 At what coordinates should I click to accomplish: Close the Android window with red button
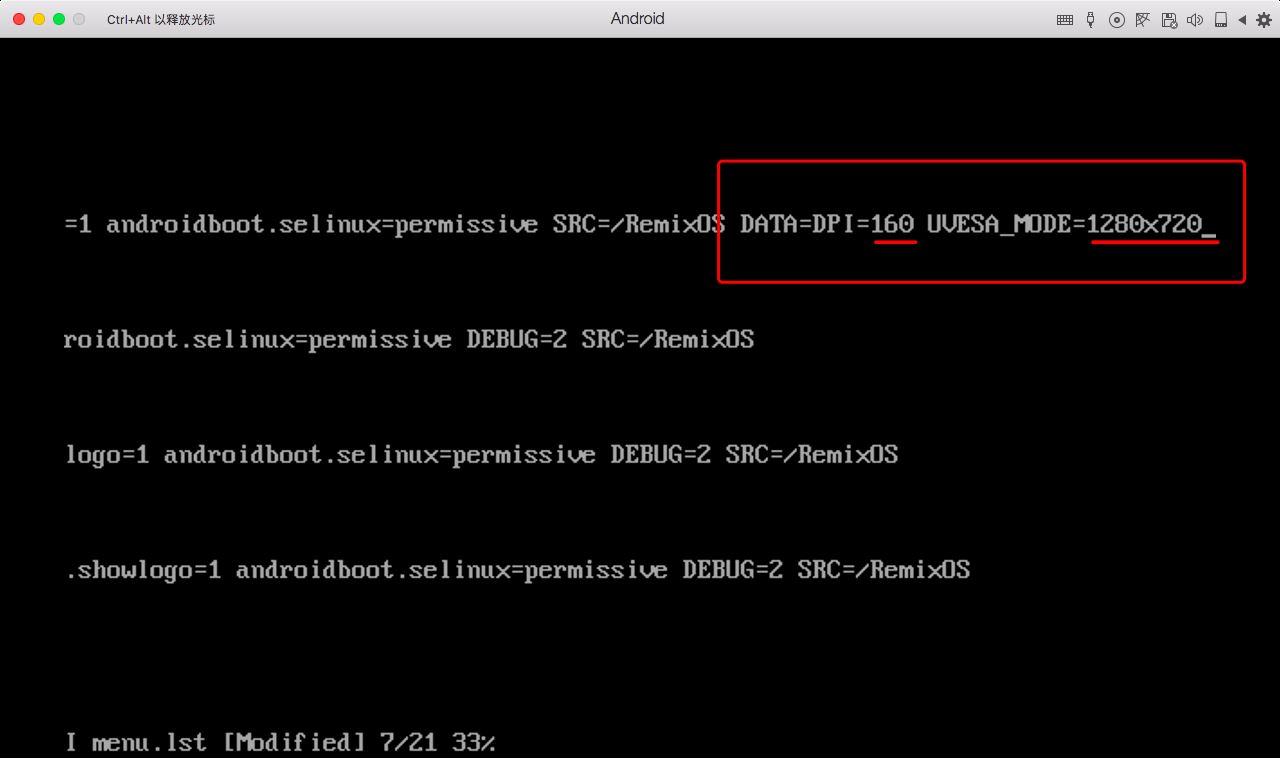tap(19, 19)
